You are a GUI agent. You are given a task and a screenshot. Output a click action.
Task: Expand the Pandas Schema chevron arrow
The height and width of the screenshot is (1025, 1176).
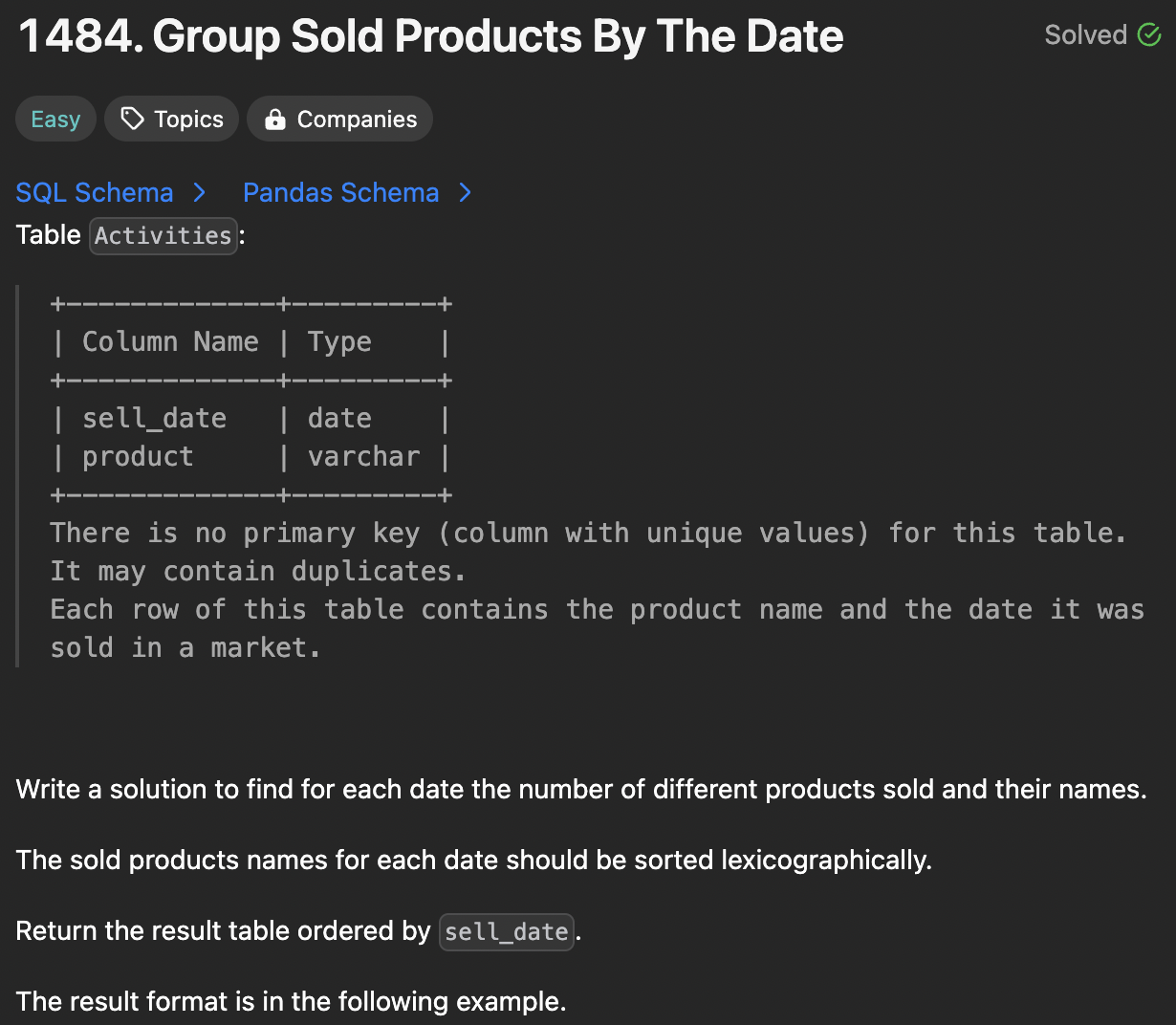tap(466, 192)
